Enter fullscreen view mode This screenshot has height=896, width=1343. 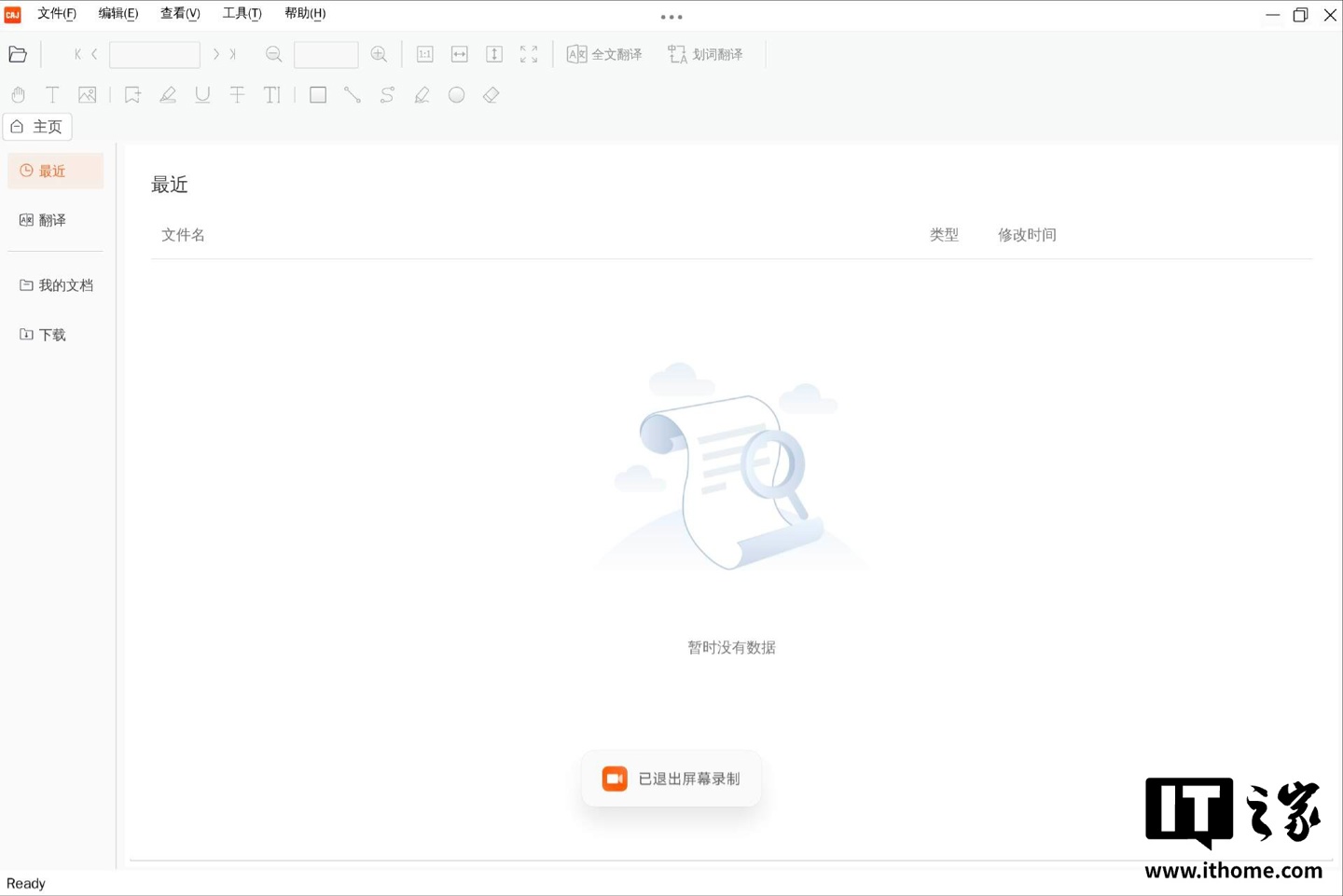click(x=529, y=54)
